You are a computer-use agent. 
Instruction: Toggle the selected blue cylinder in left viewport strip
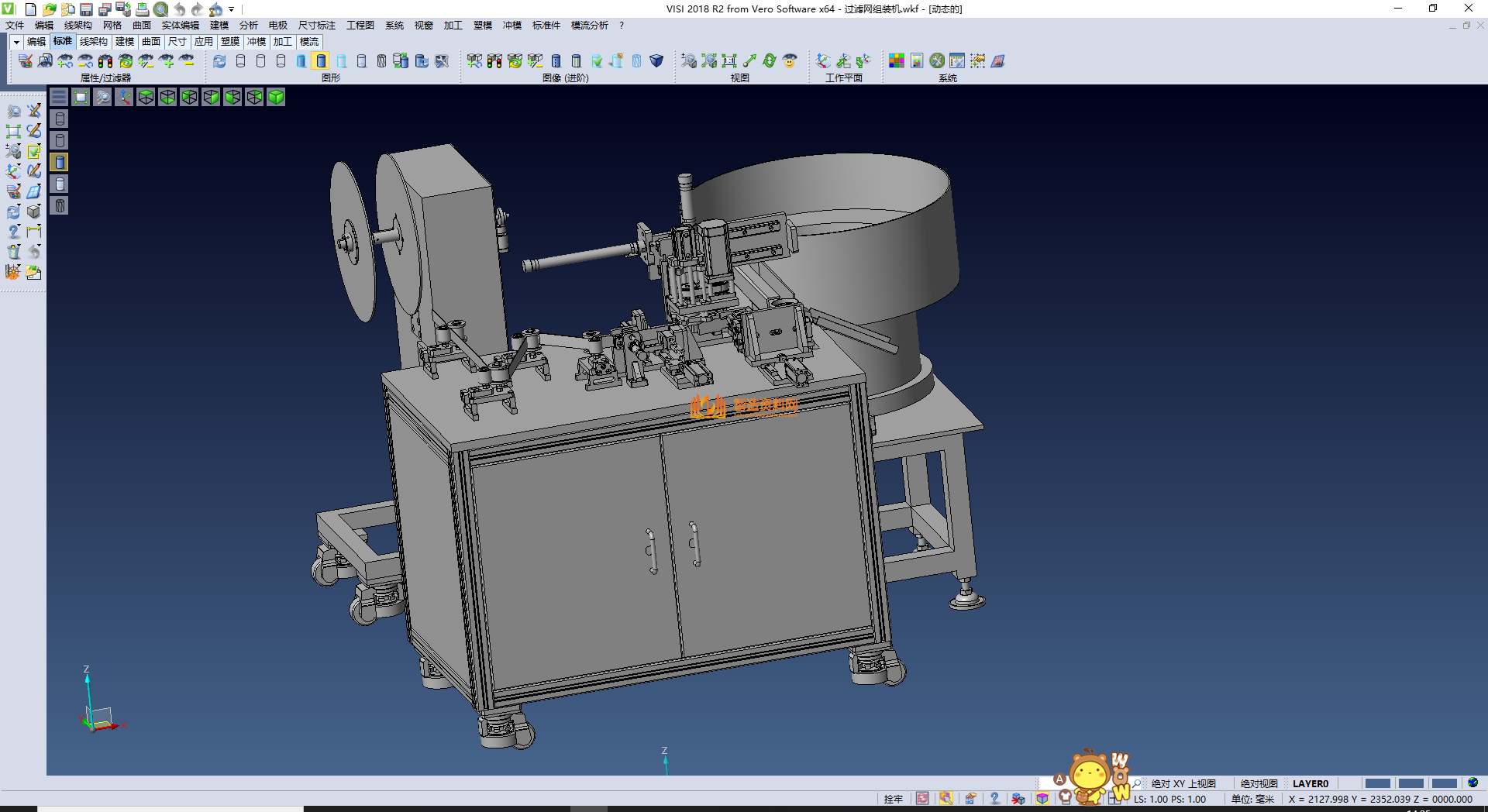[60, 162]
